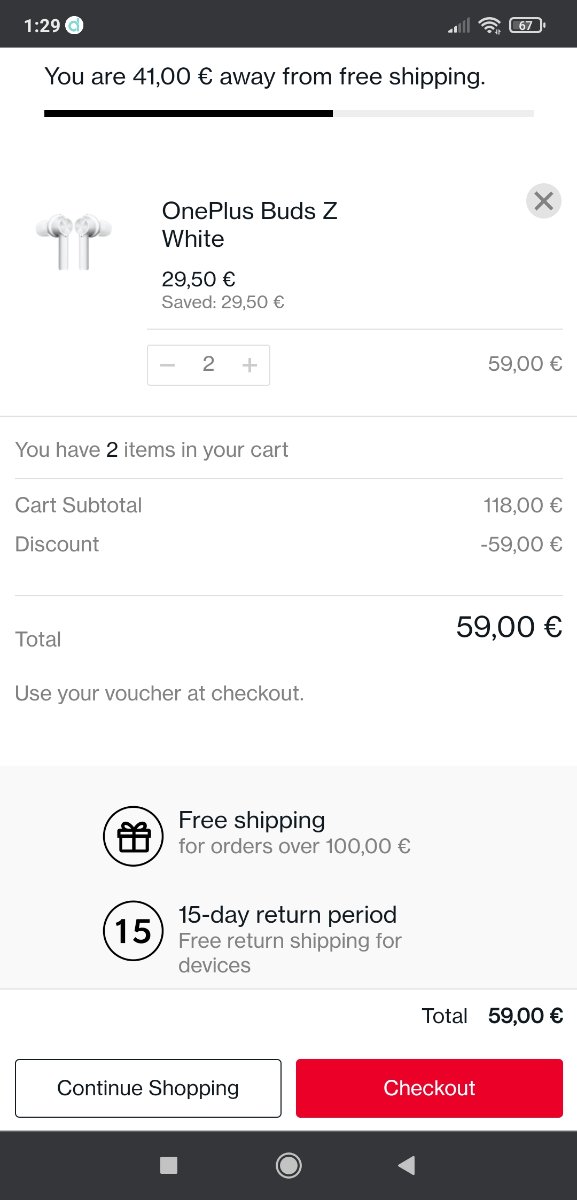
Task: Tap the quantity field showing 2
Action: tap(208, 365)
